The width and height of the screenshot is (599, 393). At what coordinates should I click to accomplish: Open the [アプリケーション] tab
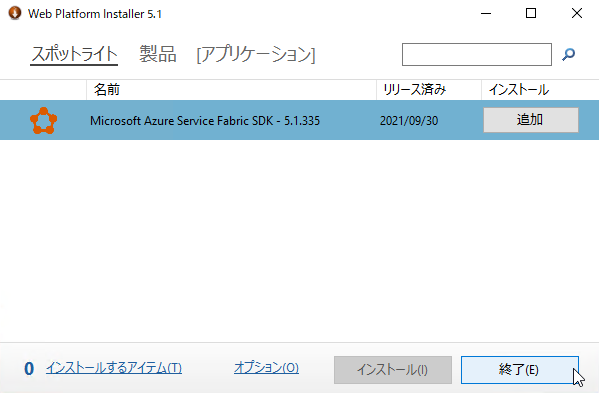[x=256, y=55]
